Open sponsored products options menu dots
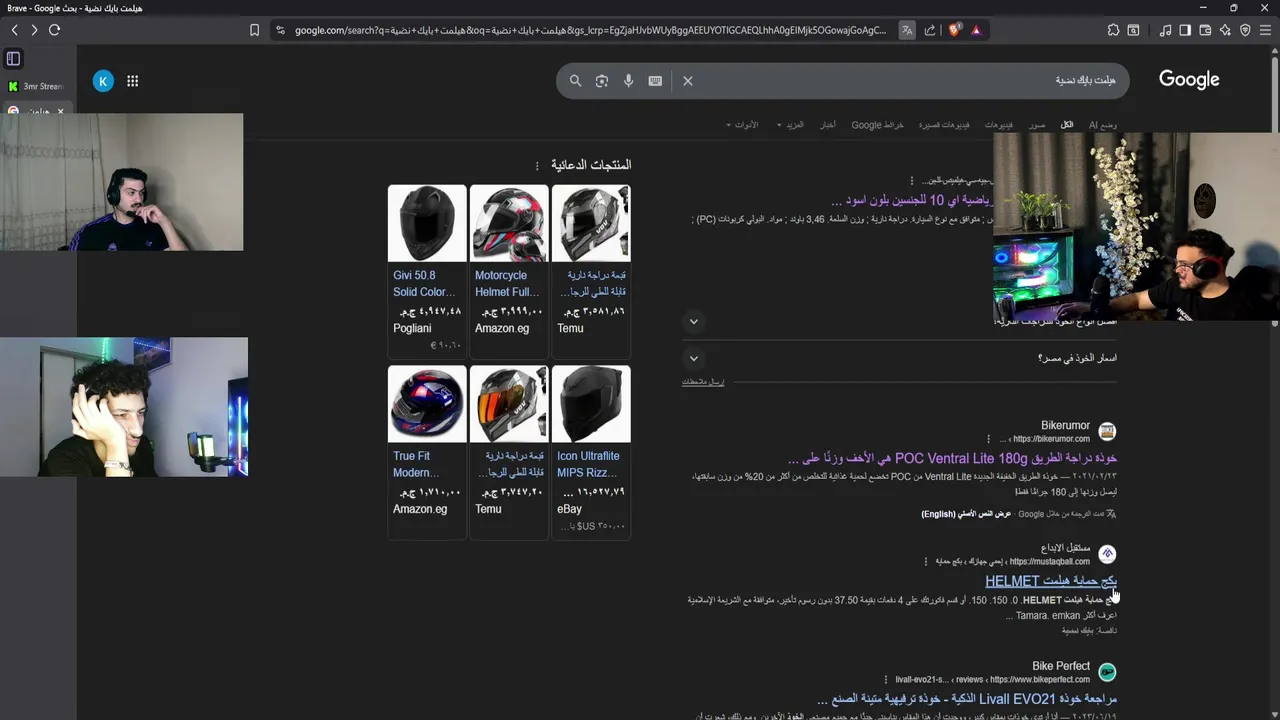The height and width of the screenshot is (720, 1280). pyautogui.click(x=537, y=166)
